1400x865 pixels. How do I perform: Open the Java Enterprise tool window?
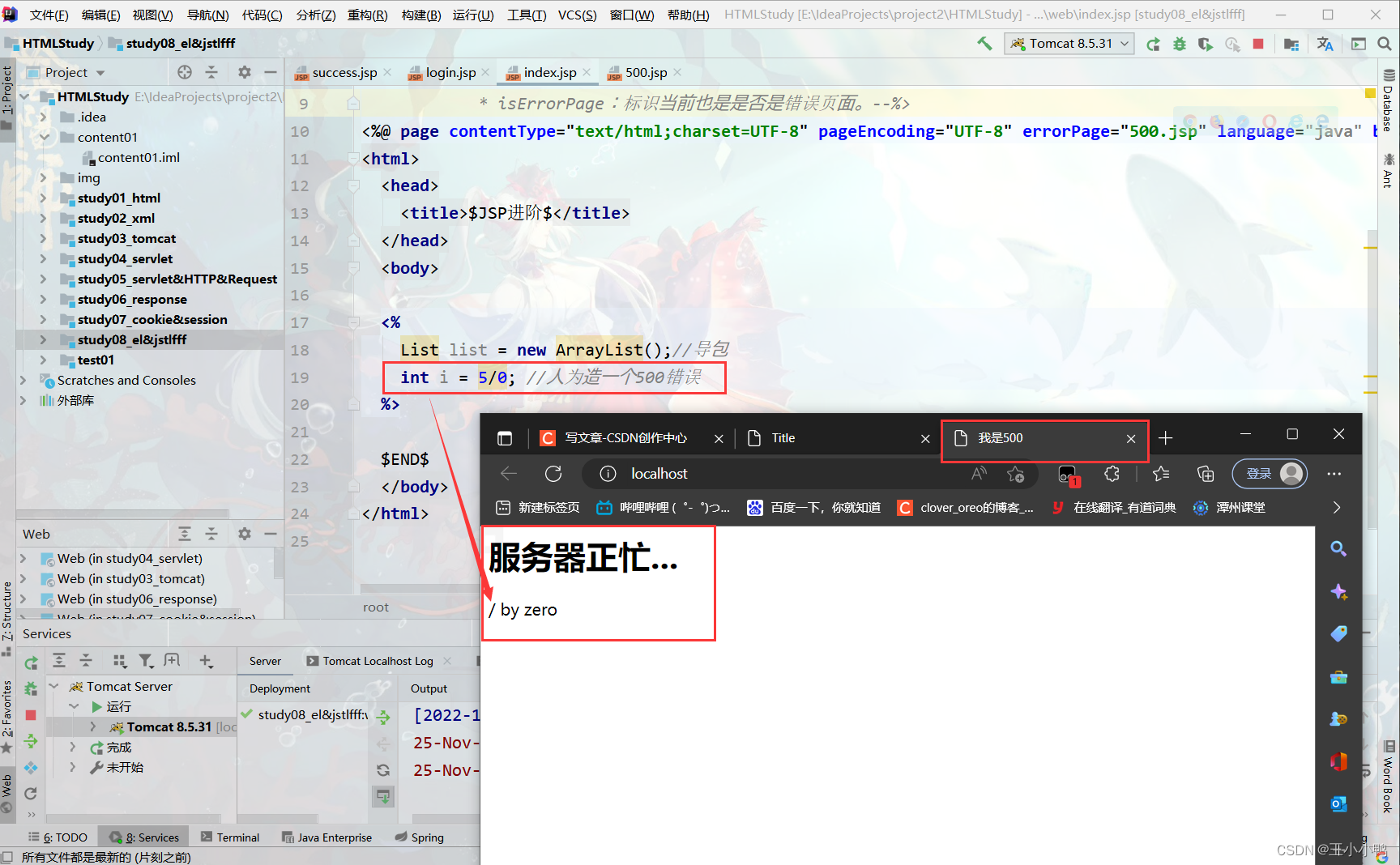point(327,837)
